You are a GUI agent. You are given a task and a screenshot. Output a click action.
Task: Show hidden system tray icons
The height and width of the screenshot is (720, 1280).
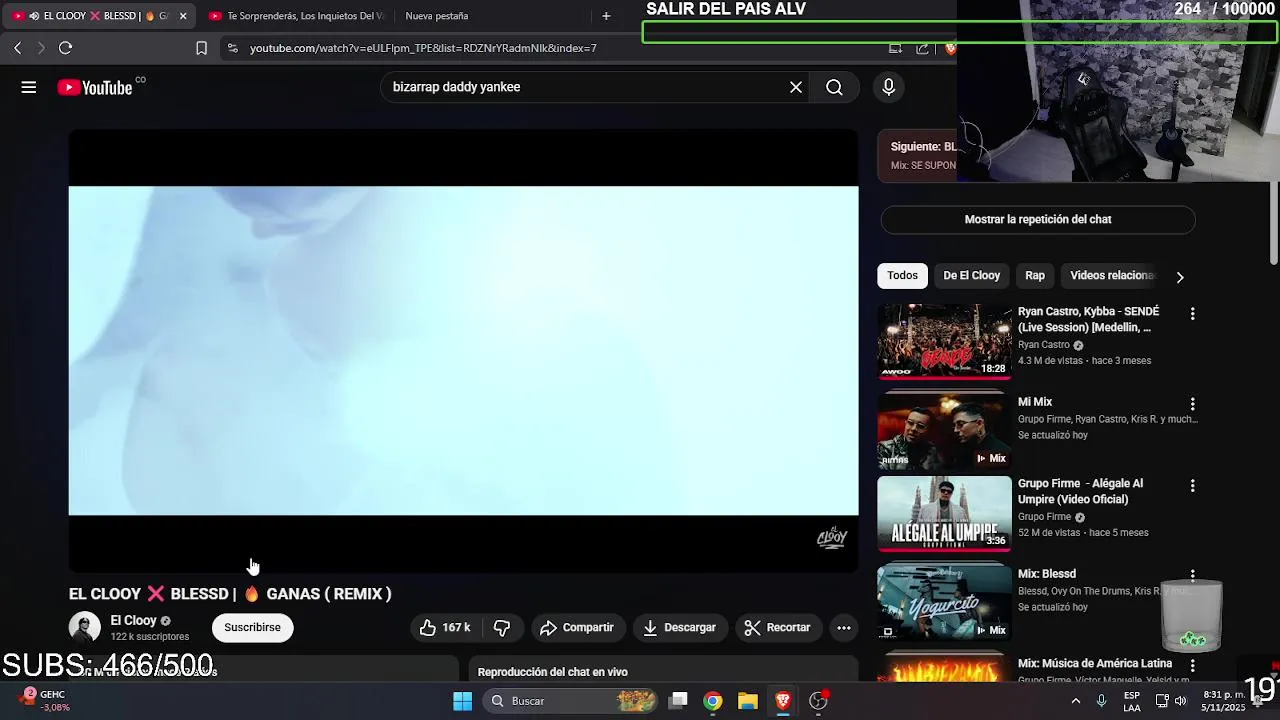1076,701
